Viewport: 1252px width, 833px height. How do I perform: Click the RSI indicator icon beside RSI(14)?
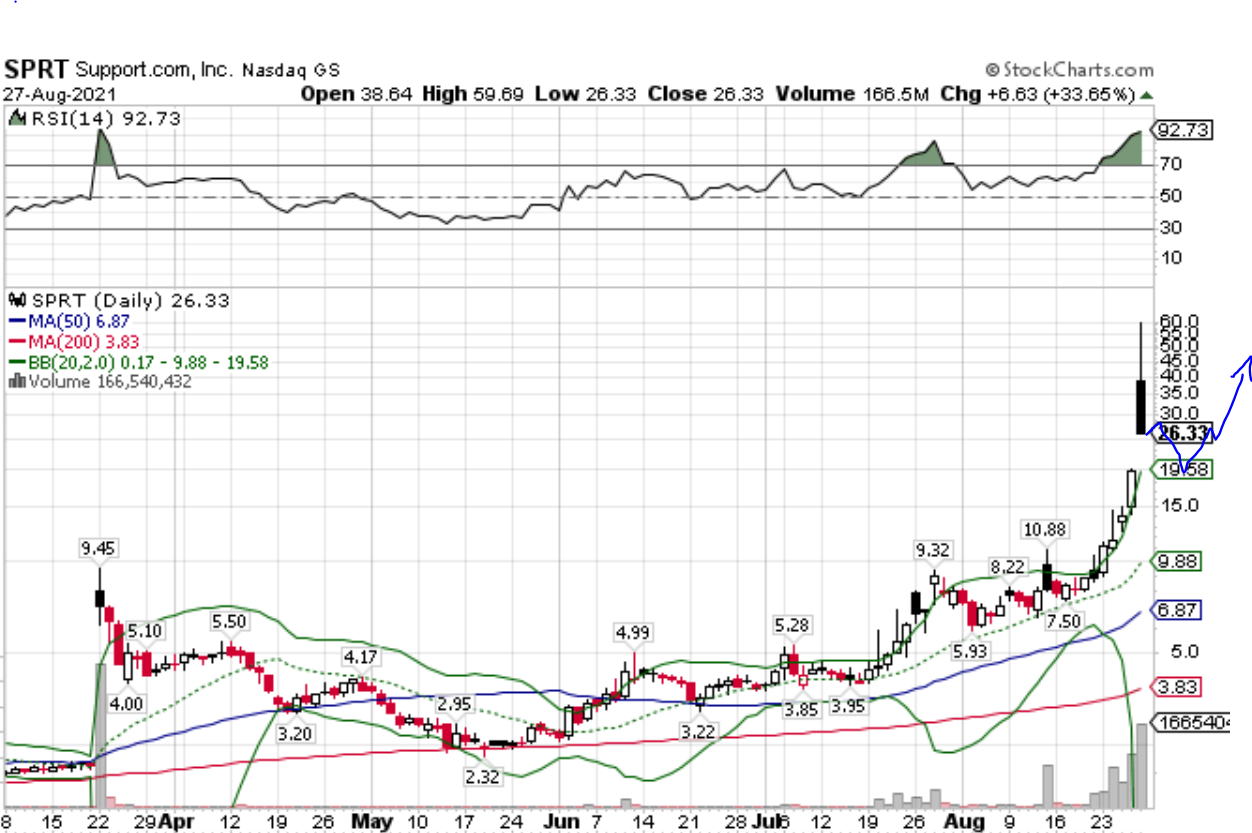(x=16, y=119)
